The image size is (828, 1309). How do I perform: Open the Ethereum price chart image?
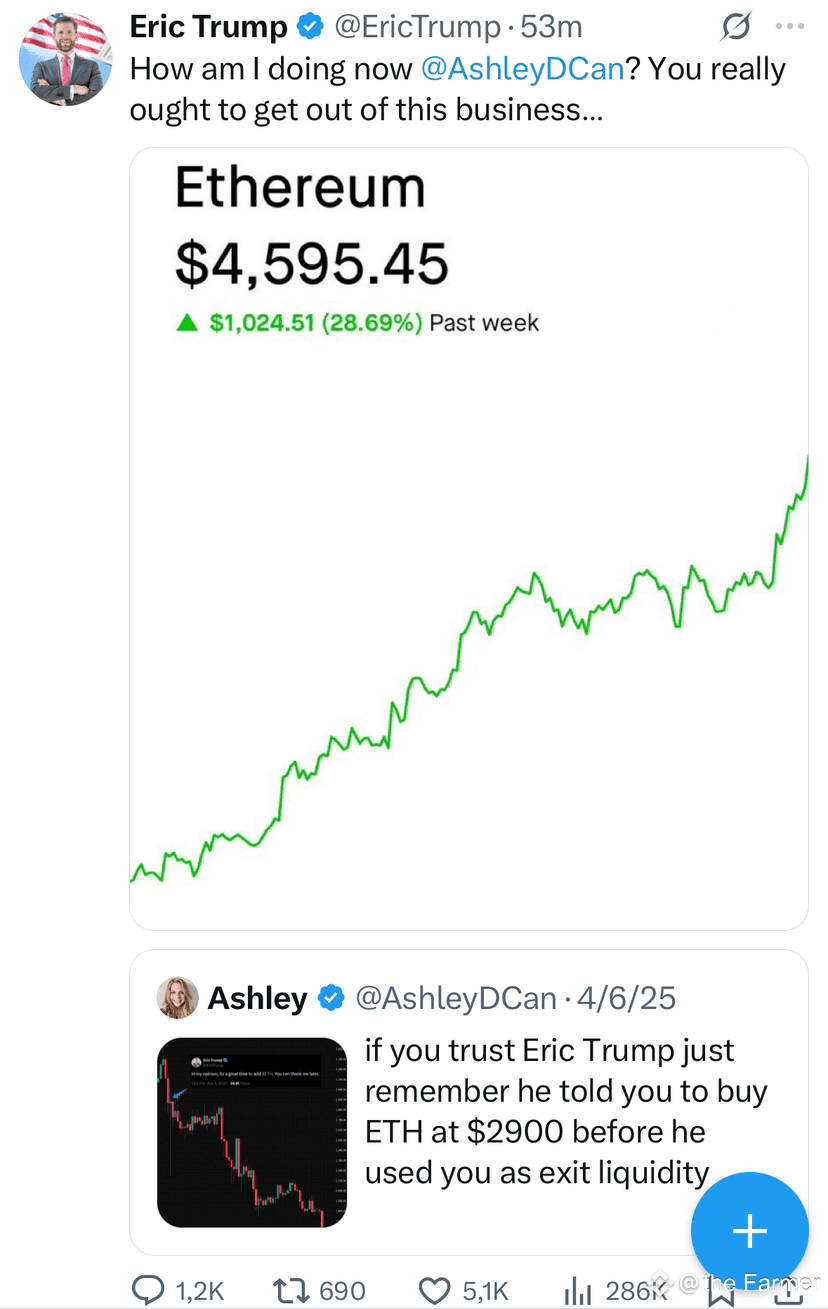468,539
